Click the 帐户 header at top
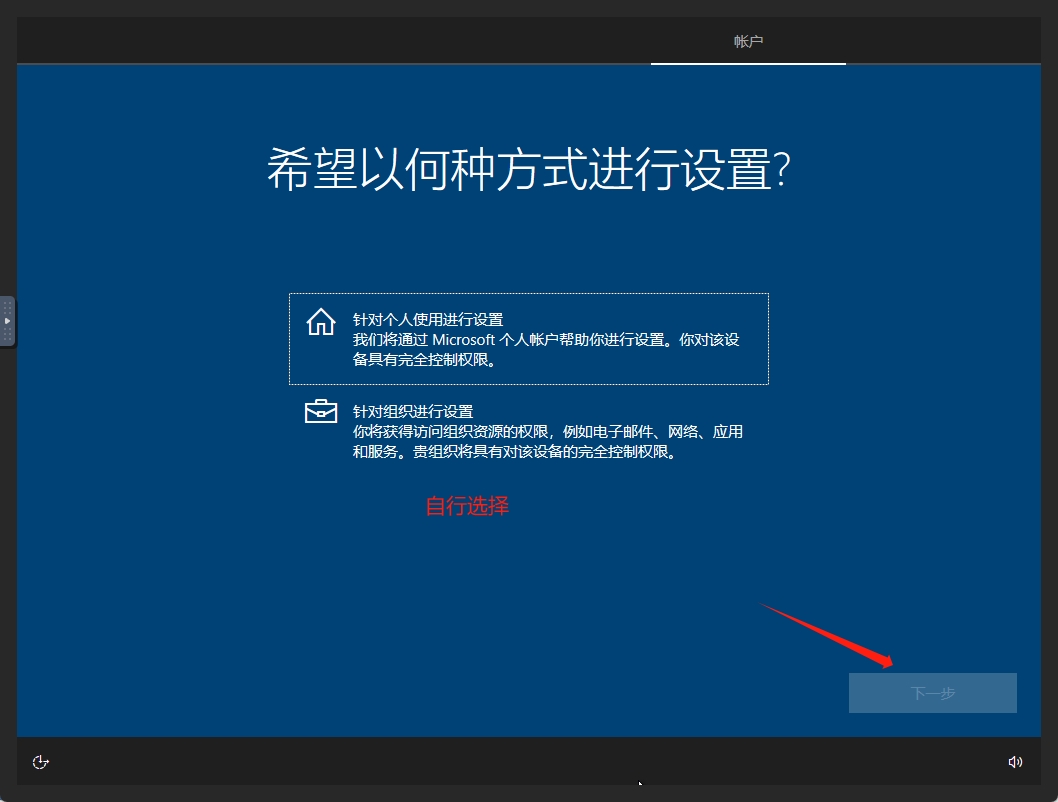Image resolution: width=1058 pixels, height=802 pixels. coord(748,40)
